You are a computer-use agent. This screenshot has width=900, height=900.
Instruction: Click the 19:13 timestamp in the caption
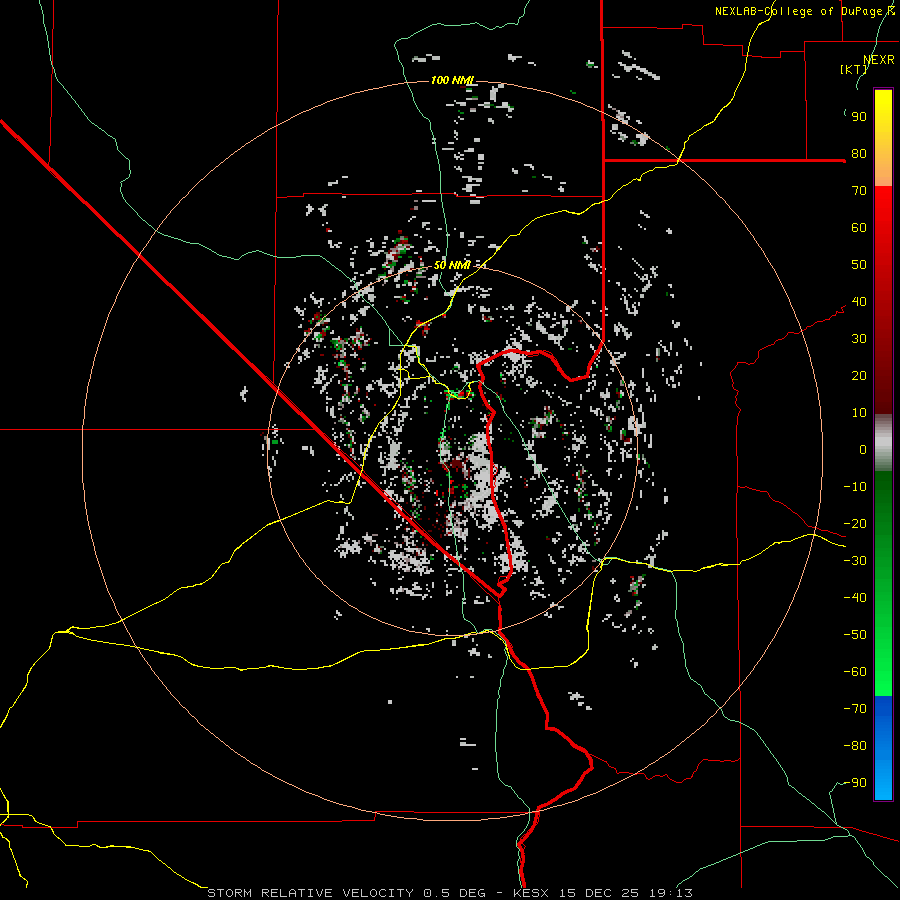[x=671, y=893]
